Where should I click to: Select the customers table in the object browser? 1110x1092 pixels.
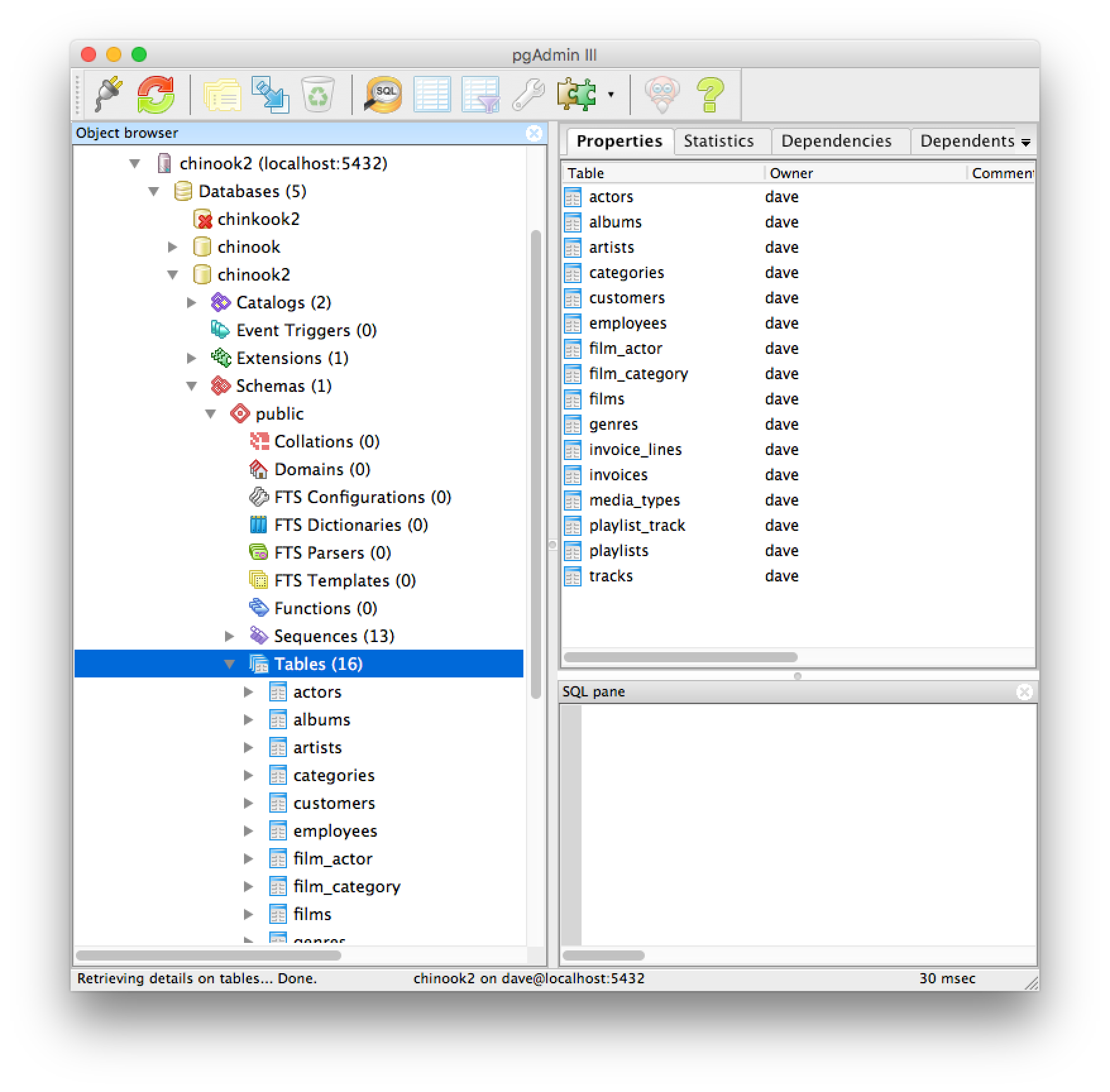pyautogui.click(x=333, y=803)
